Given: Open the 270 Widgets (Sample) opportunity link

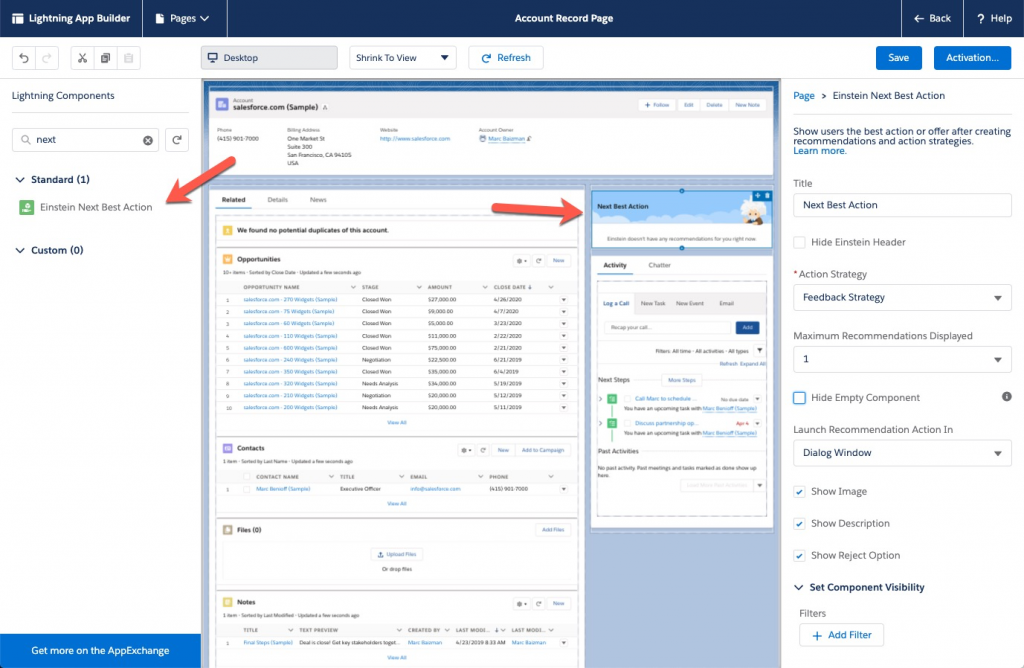Looking at the screenshot, I should [x=290, y=300].
